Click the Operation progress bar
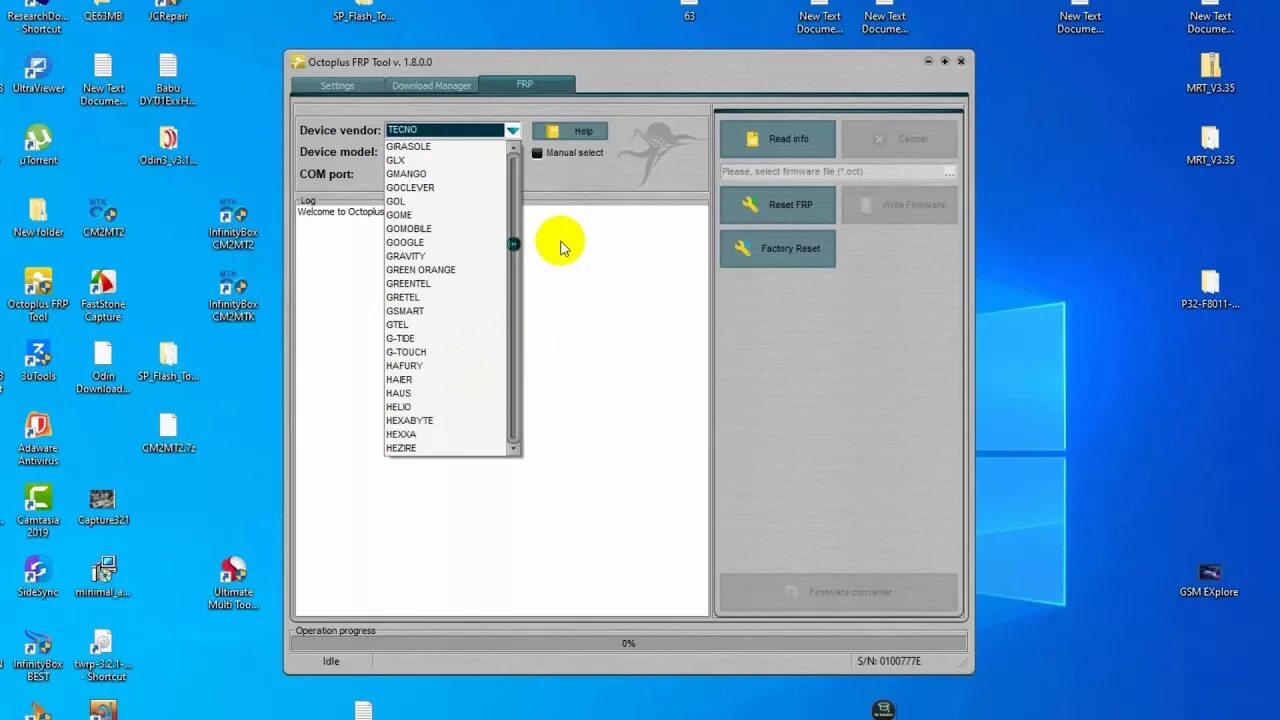 628,643
